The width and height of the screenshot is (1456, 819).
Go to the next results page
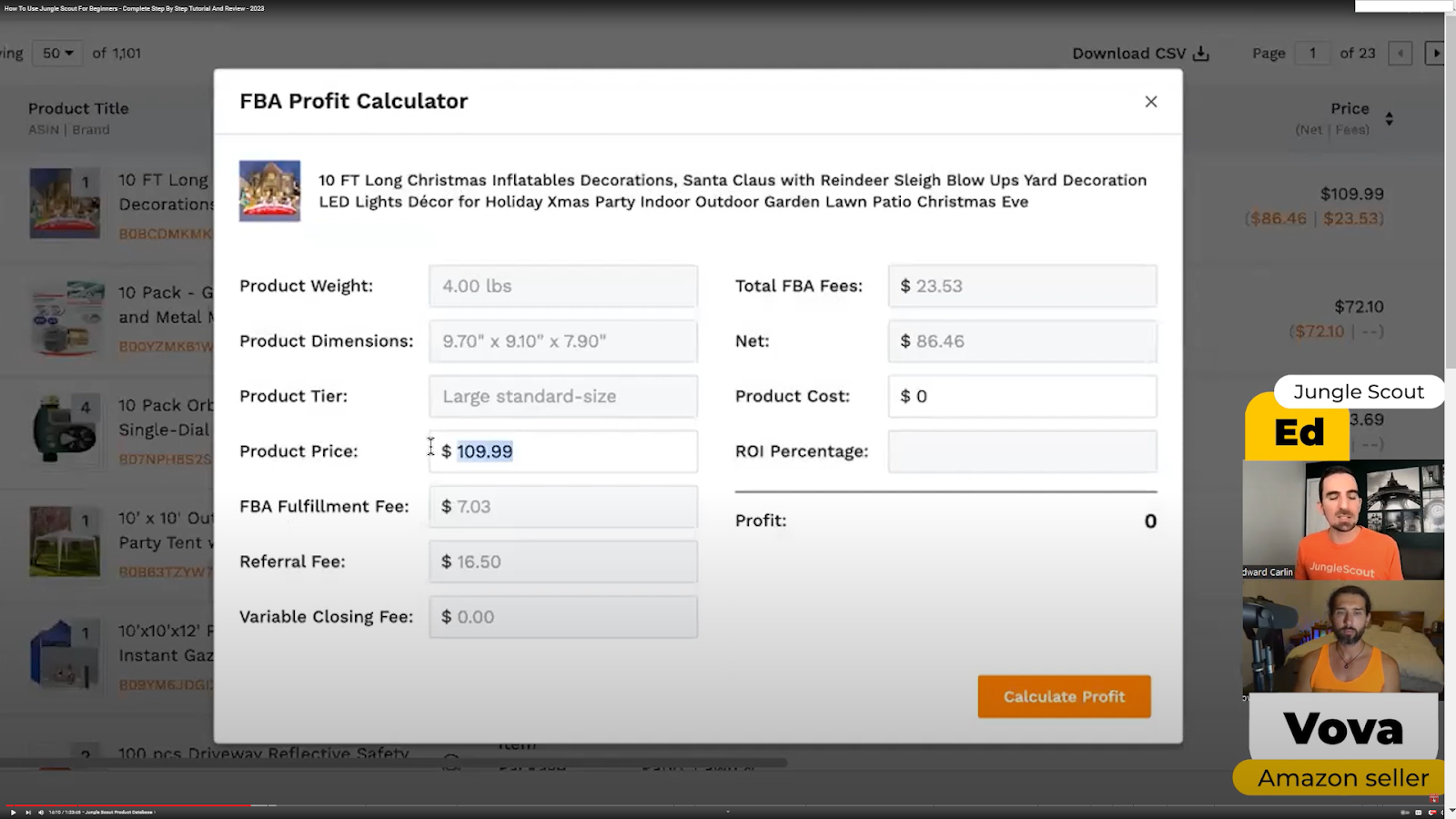(x=1435, y=54)
